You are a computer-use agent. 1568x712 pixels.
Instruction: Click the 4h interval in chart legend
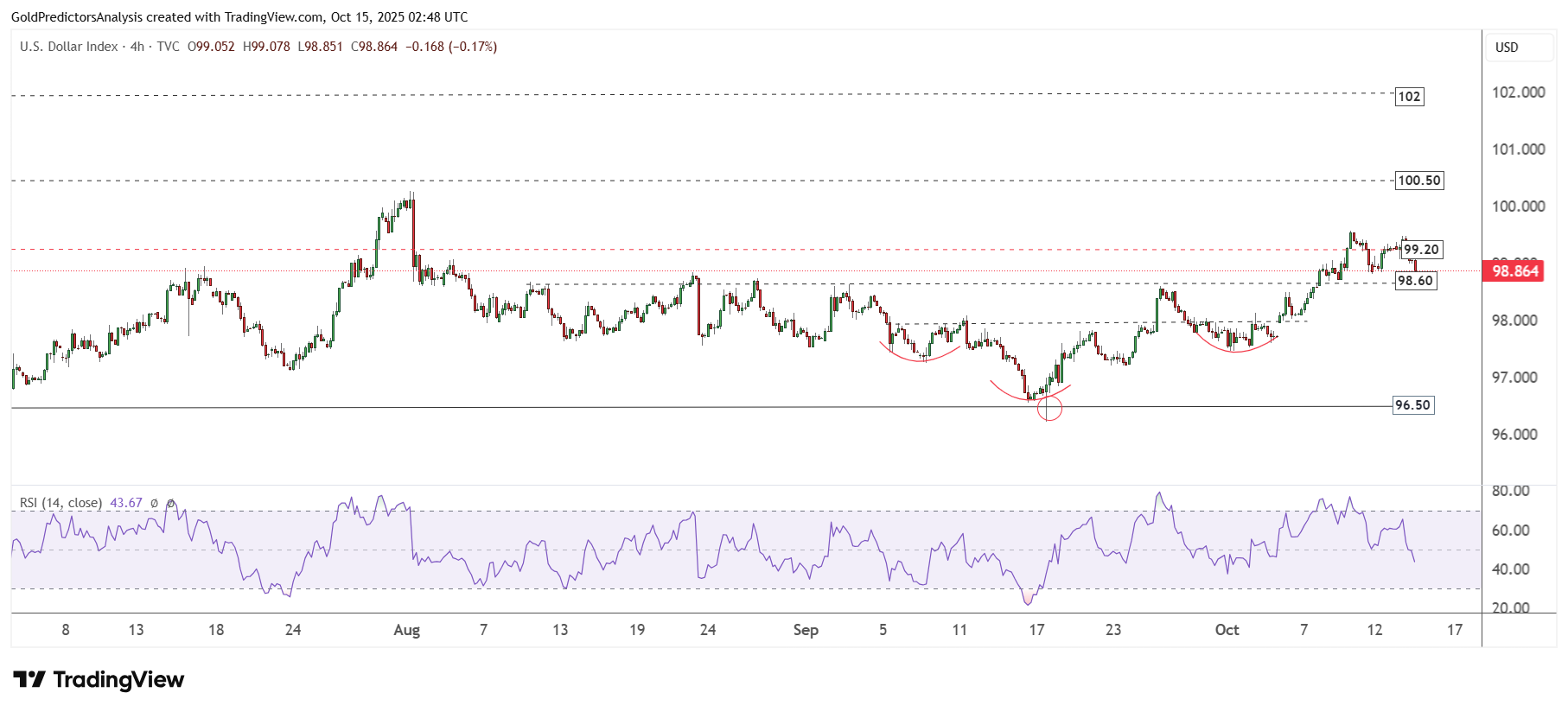click(137, 47)
